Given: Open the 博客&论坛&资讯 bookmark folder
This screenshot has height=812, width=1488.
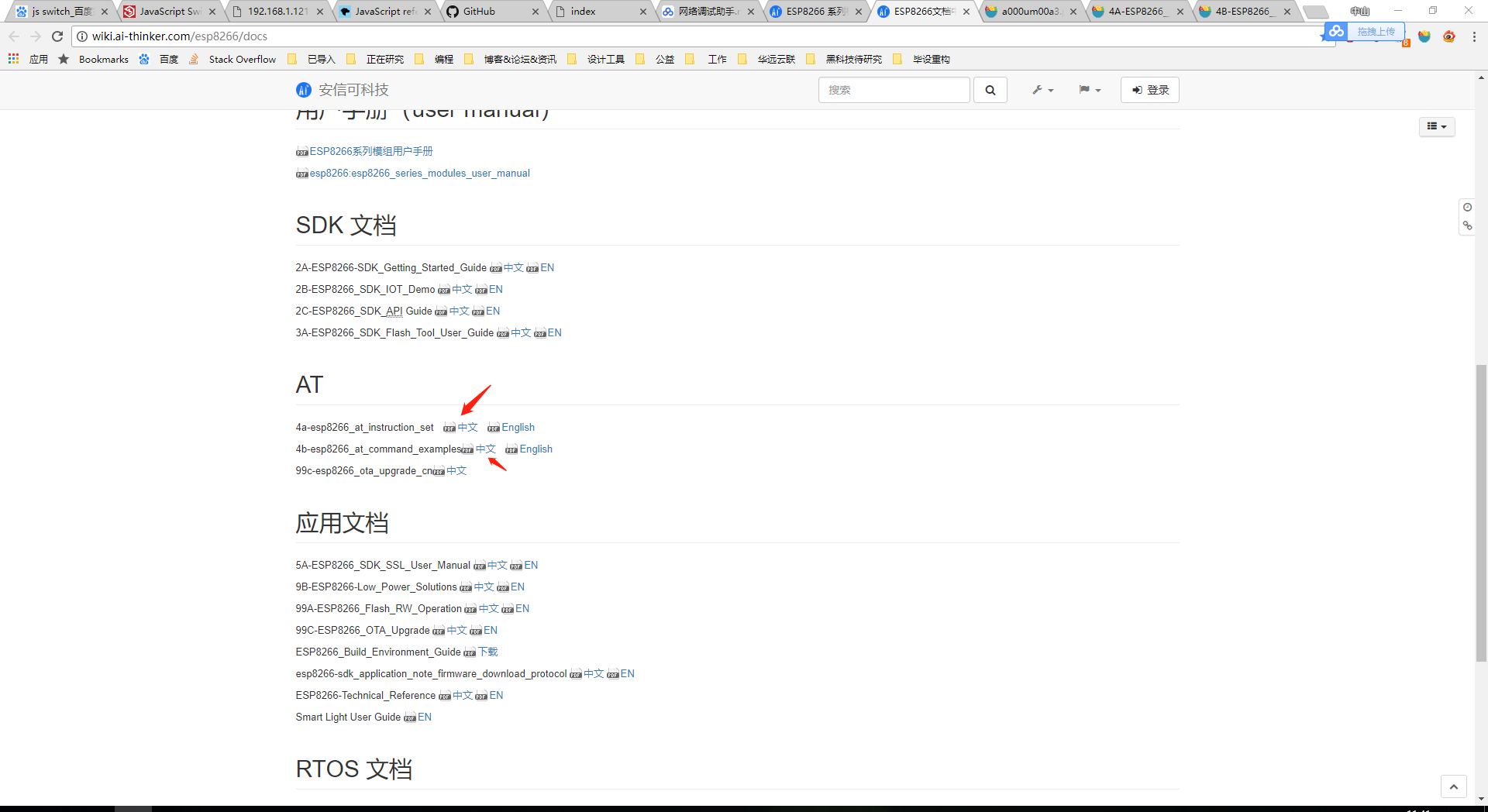Looking at the screenshot, I should (x=511, y=59).
